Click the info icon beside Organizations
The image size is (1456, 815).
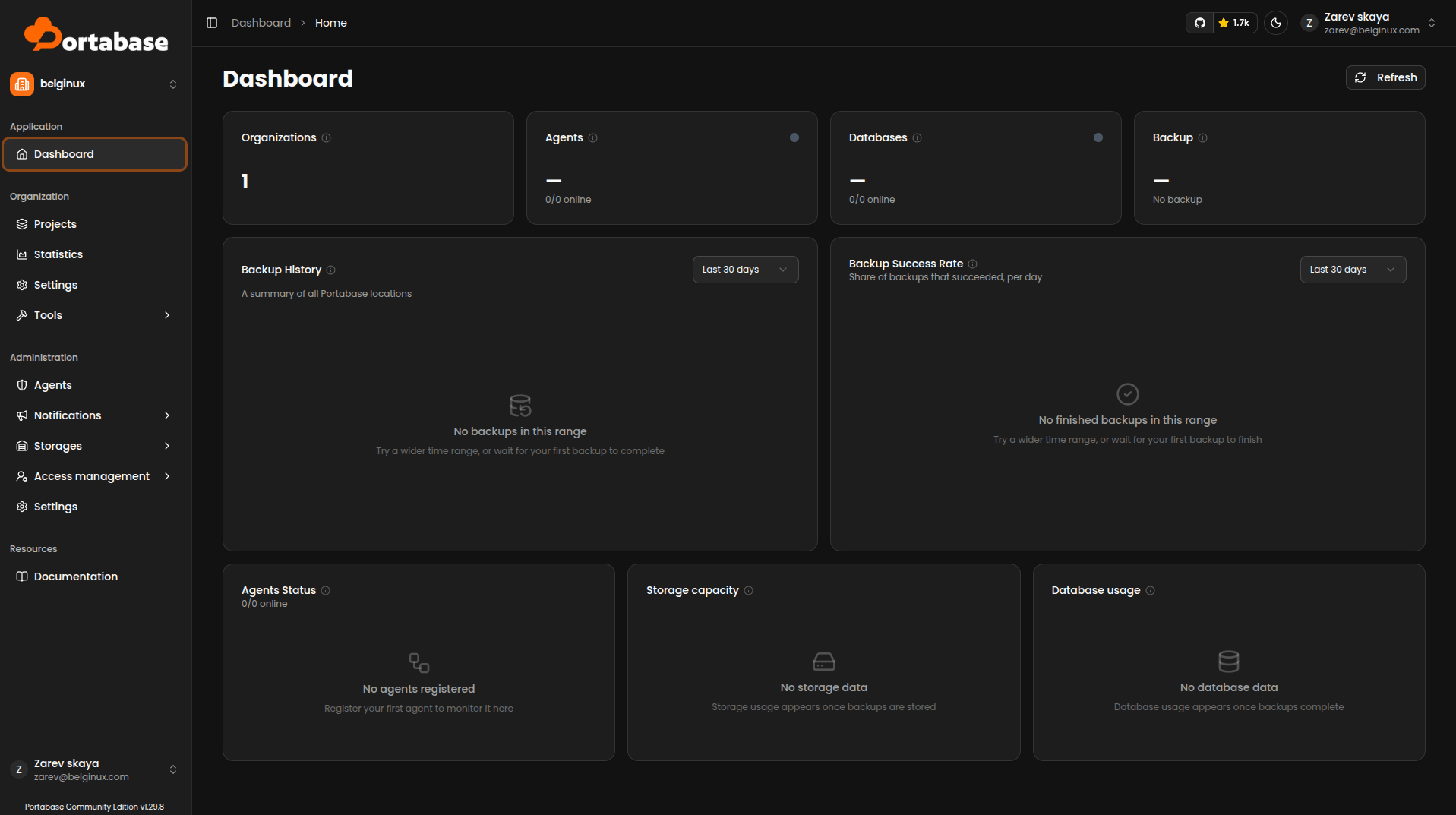point(327,137)
